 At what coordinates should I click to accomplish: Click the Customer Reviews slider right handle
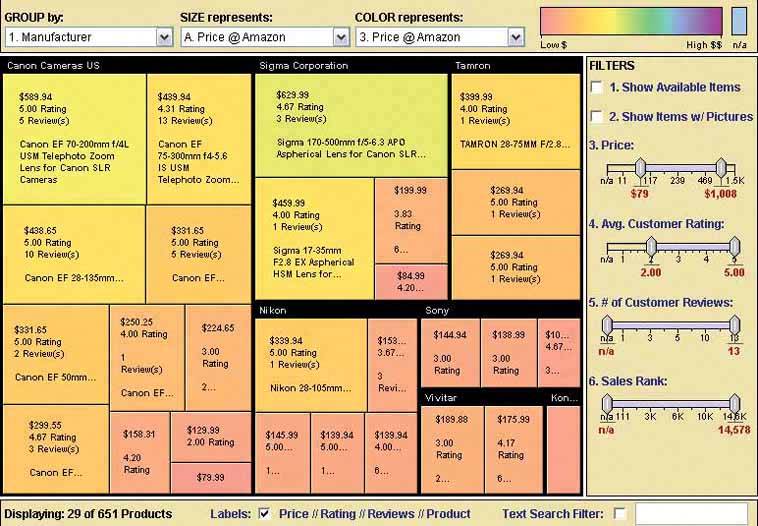pos(734,324)
